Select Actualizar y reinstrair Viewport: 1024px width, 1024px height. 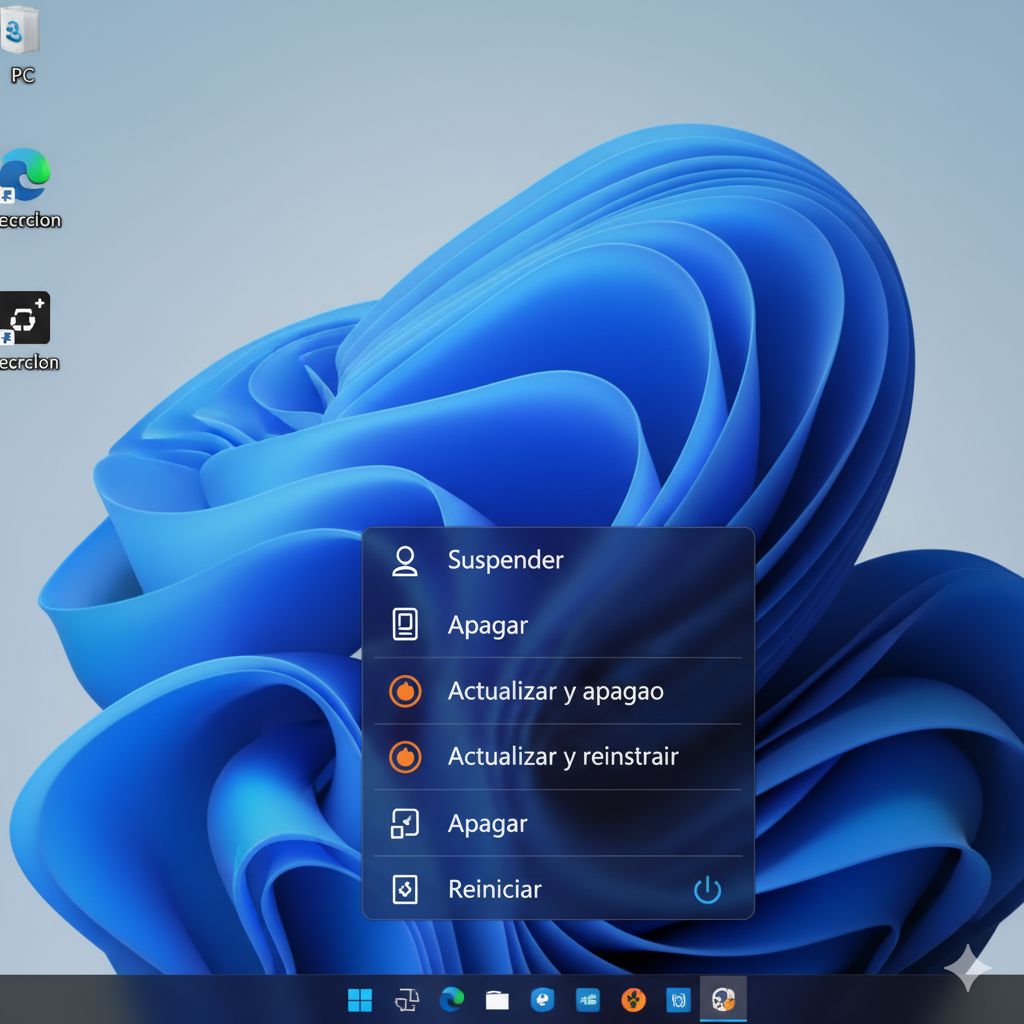tap(558, 757)
